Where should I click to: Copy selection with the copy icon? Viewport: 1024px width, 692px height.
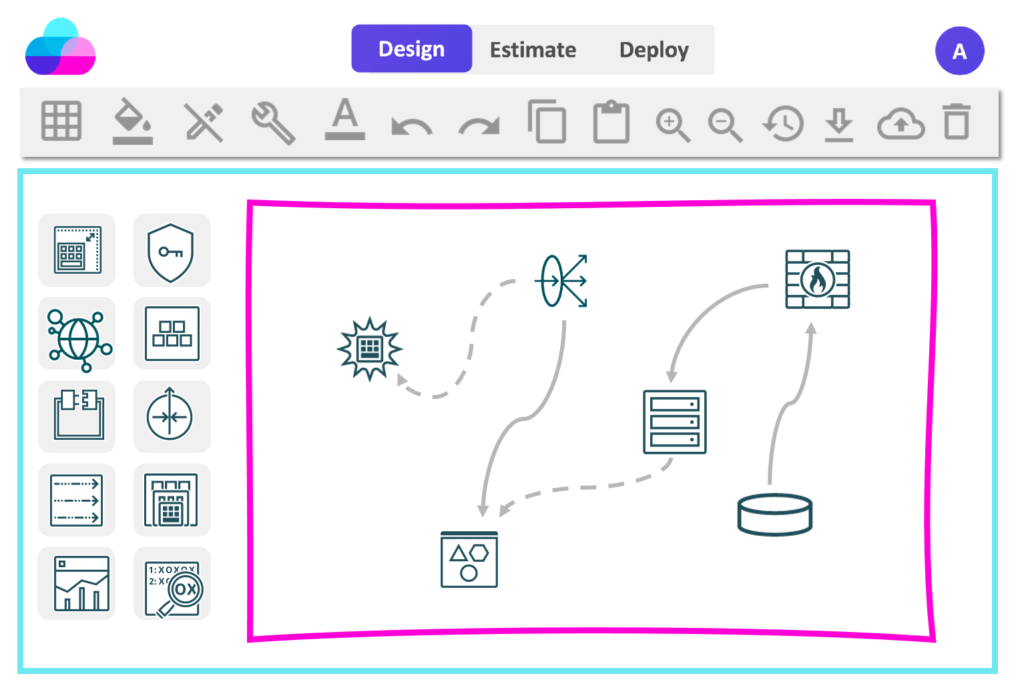(x=547, y=121)
